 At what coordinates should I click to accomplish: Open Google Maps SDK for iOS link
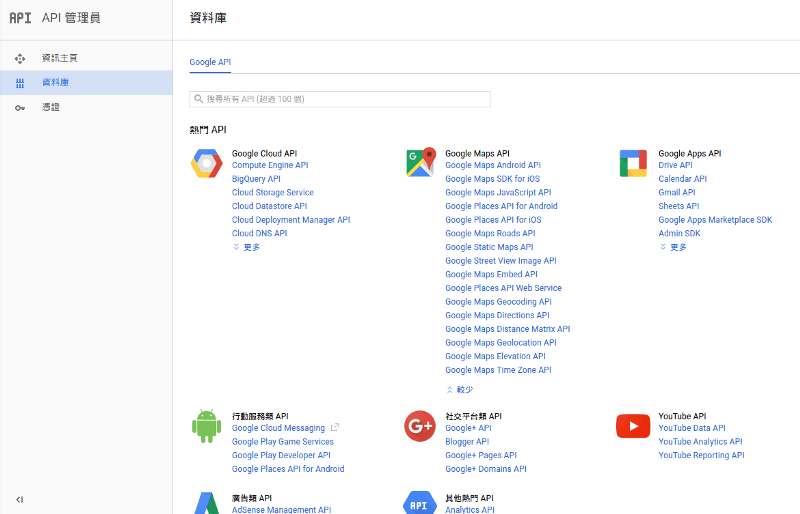492,179
